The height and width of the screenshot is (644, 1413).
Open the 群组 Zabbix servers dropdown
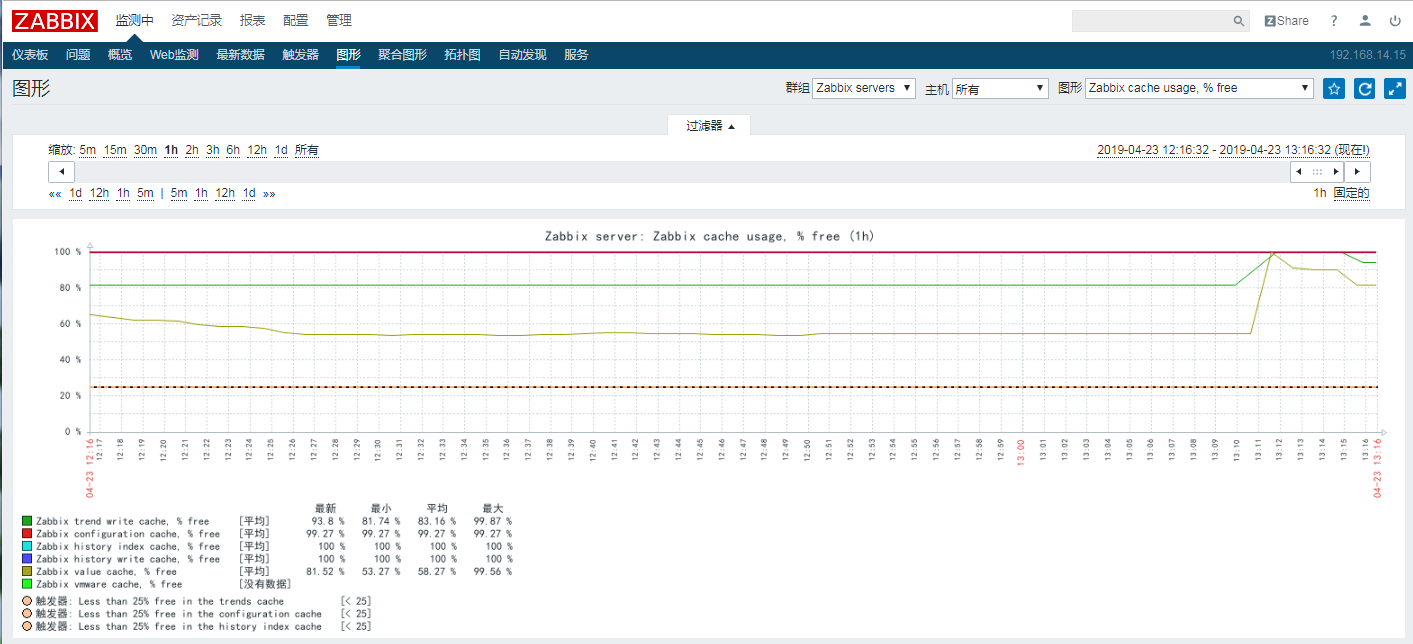point(864,88)
